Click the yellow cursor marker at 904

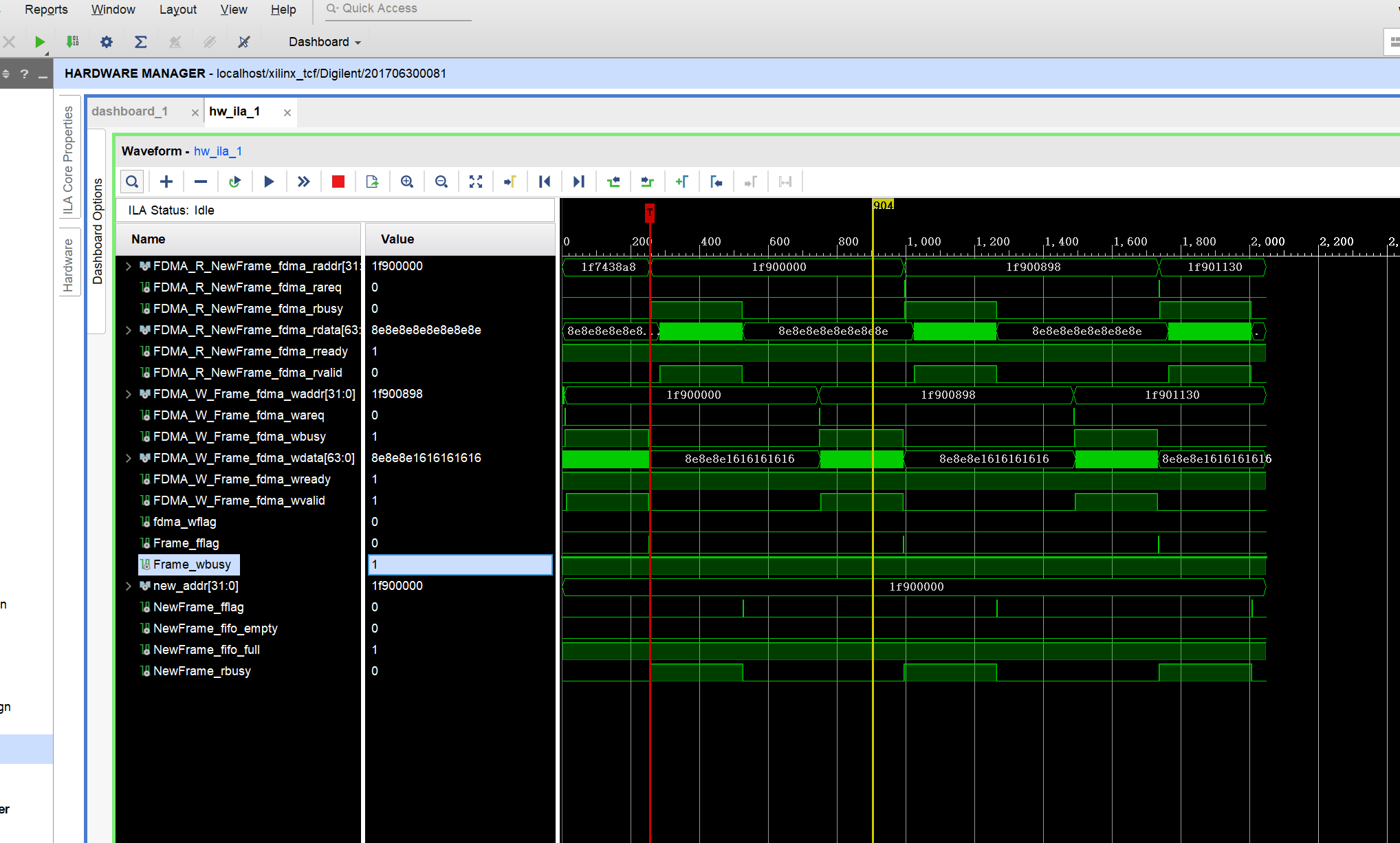[883, 205]
